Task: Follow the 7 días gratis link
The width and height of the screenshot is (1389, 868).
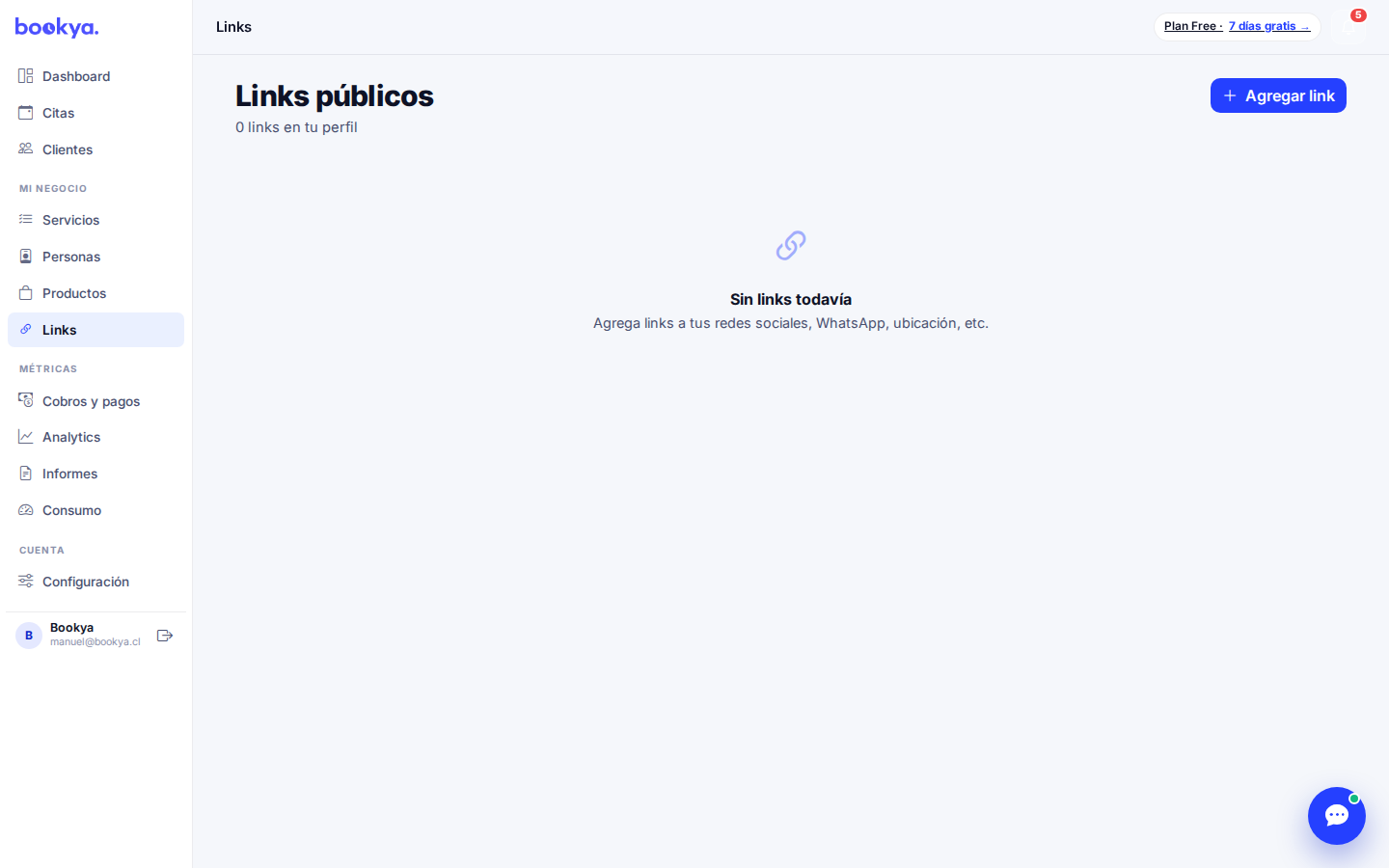Action: [1269, 26]
